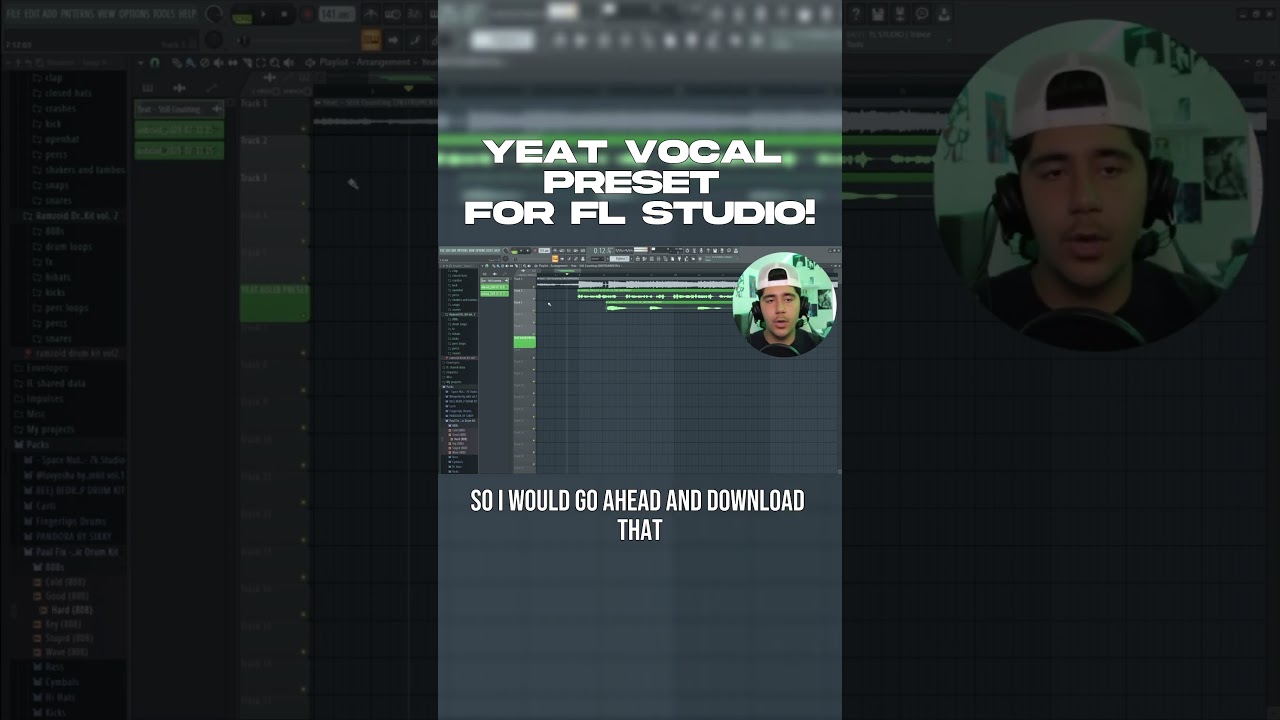Open the 'IL shared data' folder
Viewport: 1280px width, 720px height.
point(50,383)
